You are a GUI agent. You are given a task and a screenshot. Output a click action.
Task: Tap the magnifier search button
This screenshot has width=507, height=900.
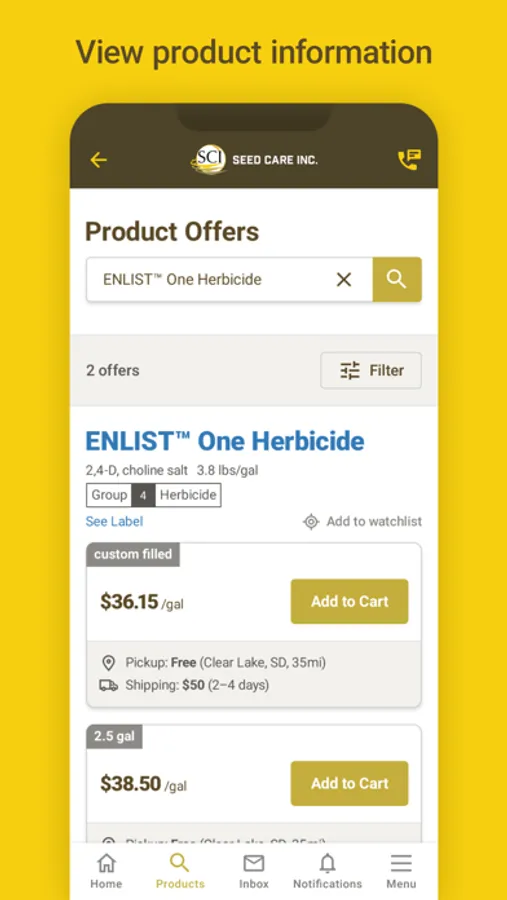click(x=397, y=280)
